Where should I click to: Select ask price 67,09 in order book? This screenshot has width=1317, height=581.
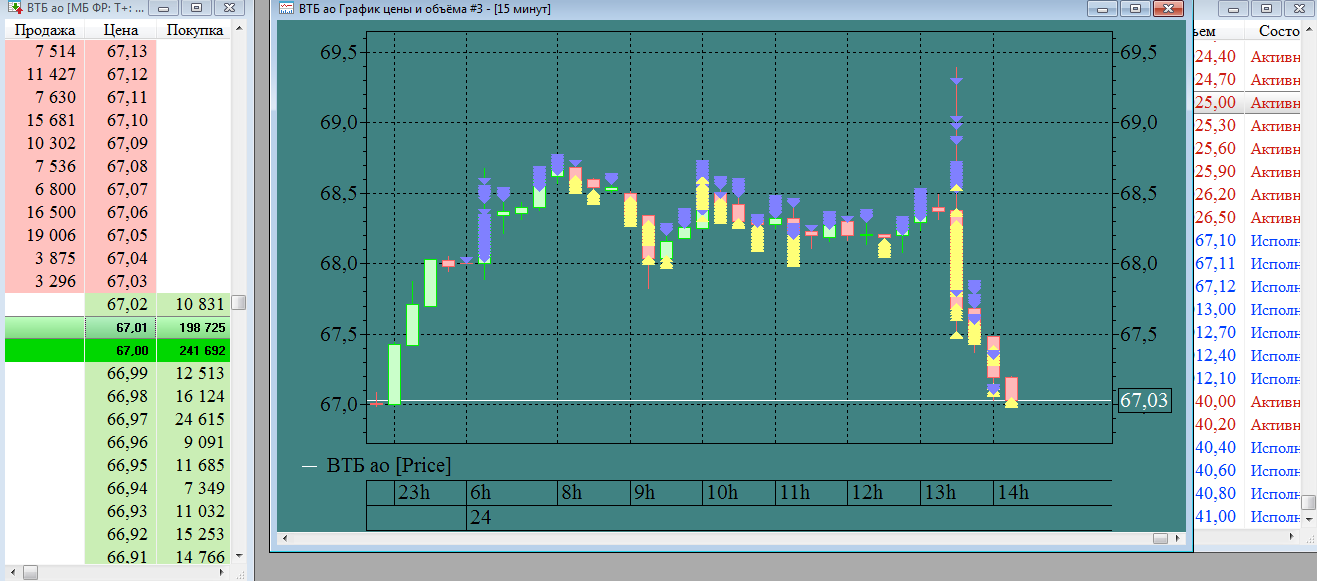click(127, 143)
